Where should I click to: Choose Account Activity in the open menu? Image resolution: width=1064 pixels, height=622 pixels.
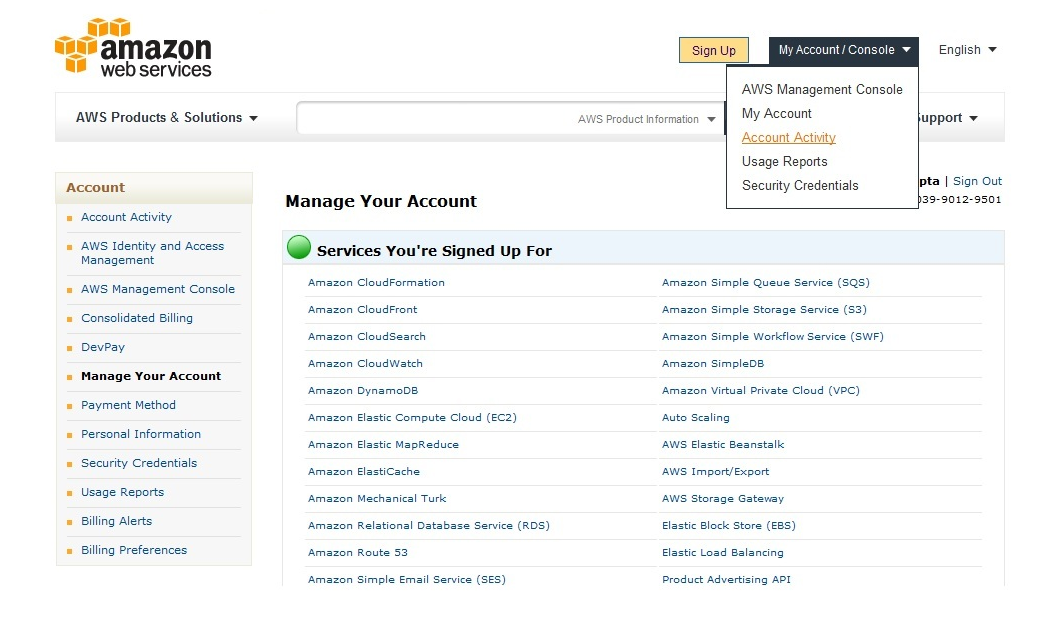point(788,137)
